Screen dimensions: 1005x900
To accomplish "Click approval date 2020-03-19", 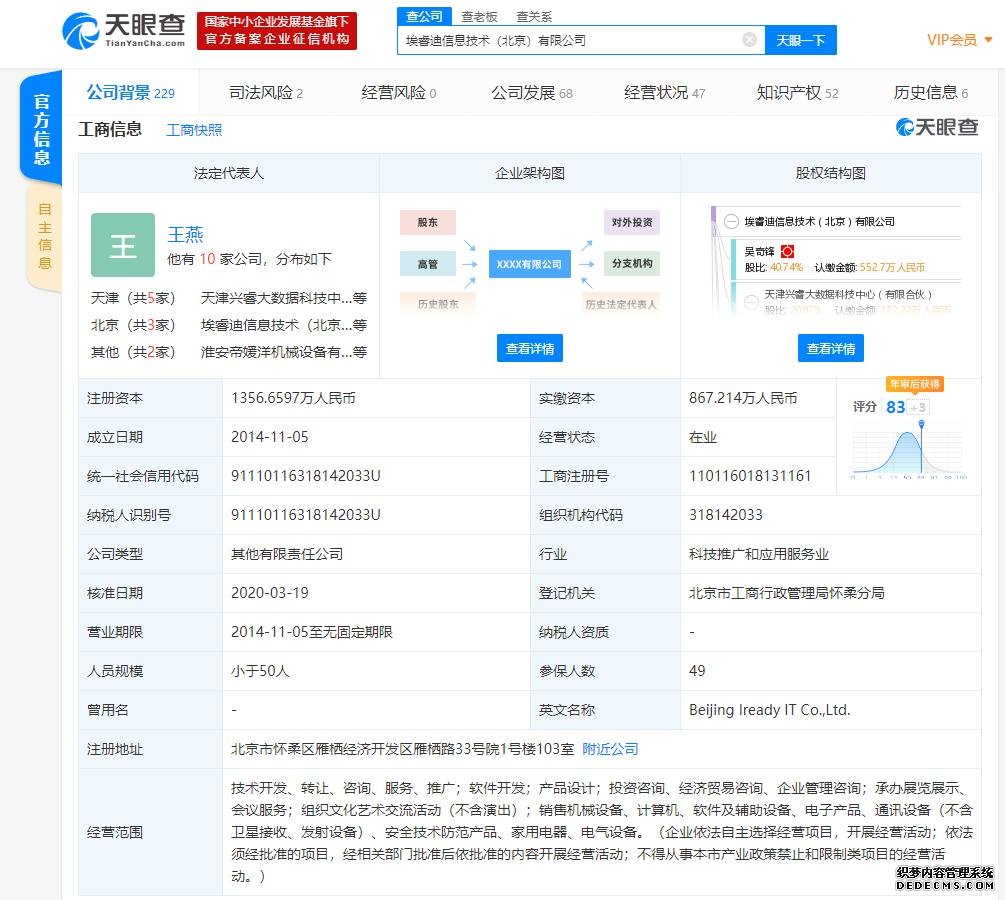I will (270, 593).
